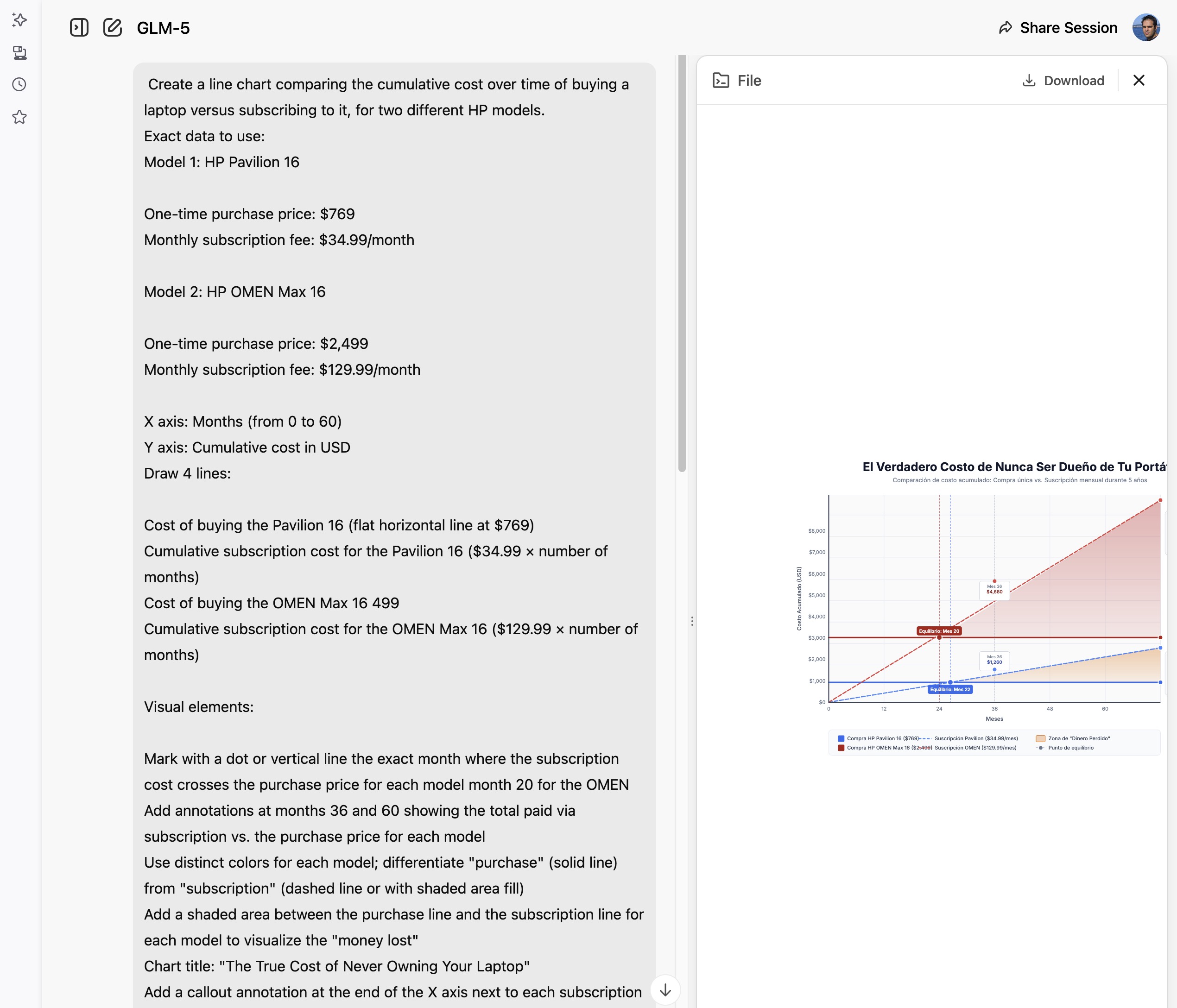Click the download arrow icon
The height and width of the screenshot is (1008, 1177).
(x=1029, y=81)
